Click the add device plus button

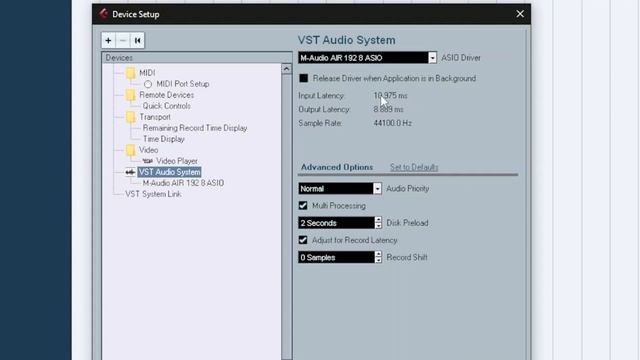point(108,40)
